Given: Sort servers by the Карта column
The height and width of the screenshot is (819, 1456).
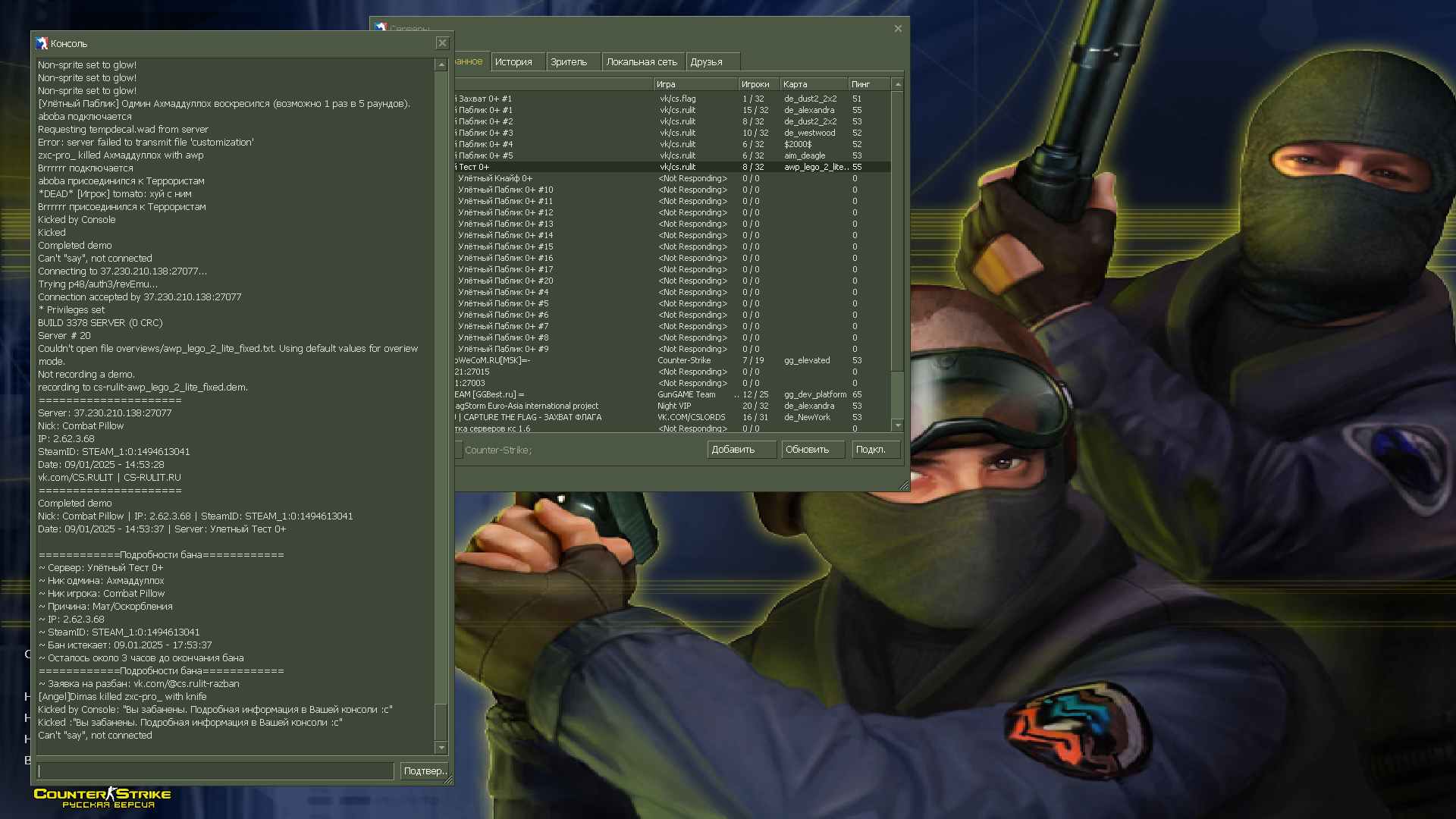Looking at the screenshot, I should pos(814,84).
